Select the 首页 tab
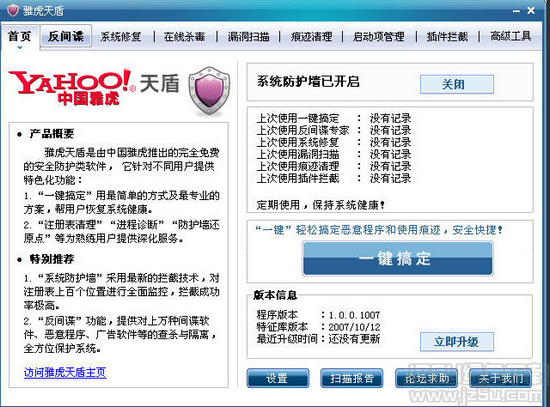Image resolution: width=550 pixels, height=407 pixels. coord(20,36)
